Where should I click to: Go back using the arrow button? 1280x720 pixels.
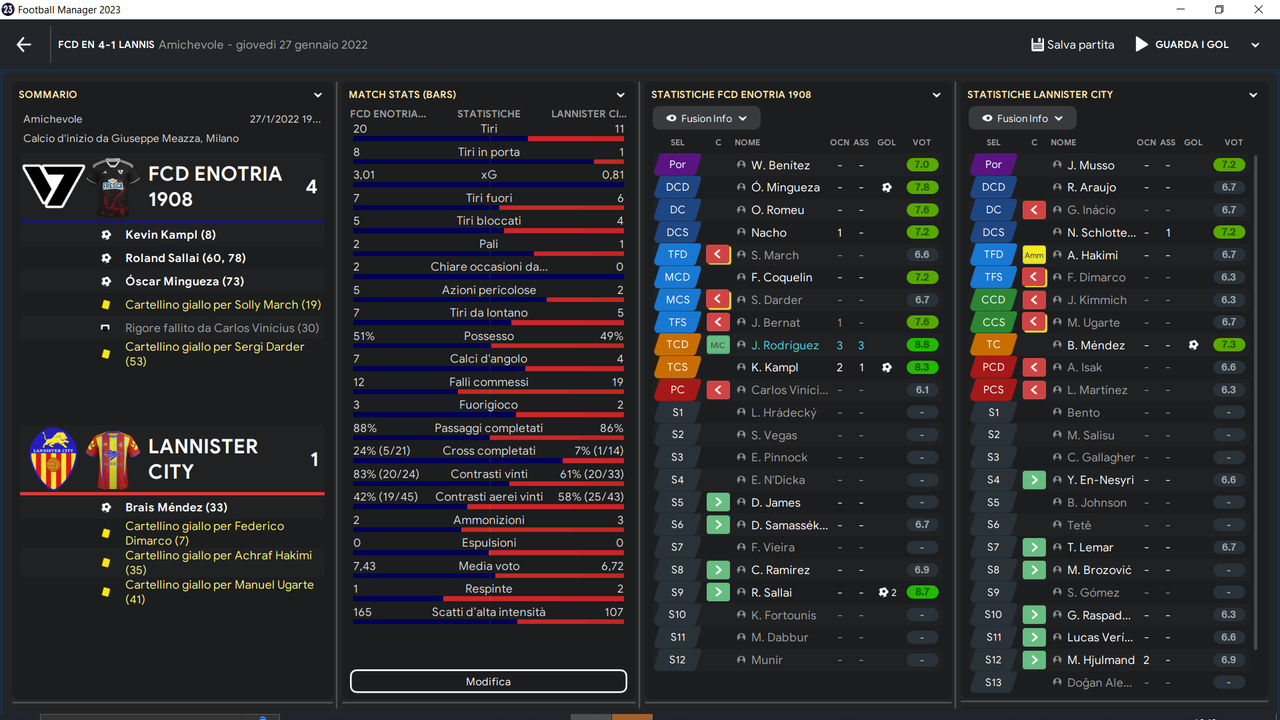point(24,45)
